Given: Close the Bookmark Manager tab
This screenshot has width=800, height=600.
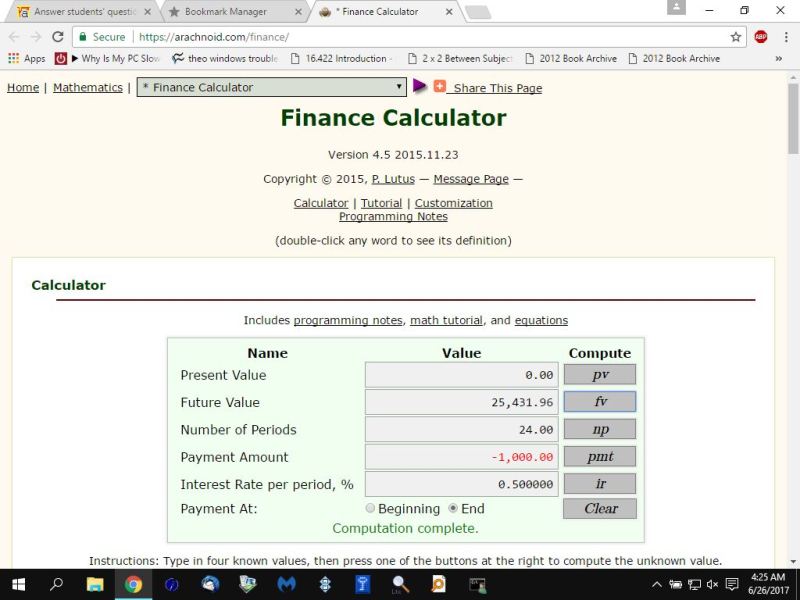Looking at the screenshot, I should 298,12.
